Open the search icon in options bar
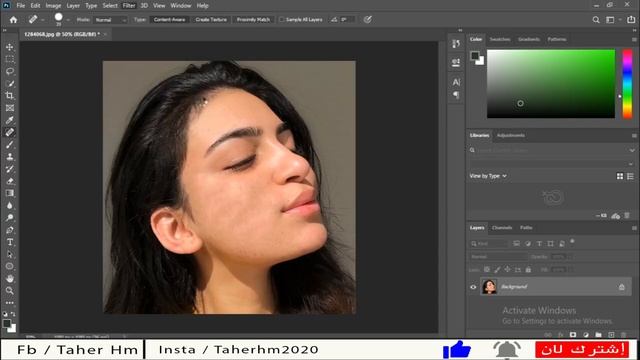The width and height of the screenshot is (640, 360). pyautogui.click(x=596, y=20)
